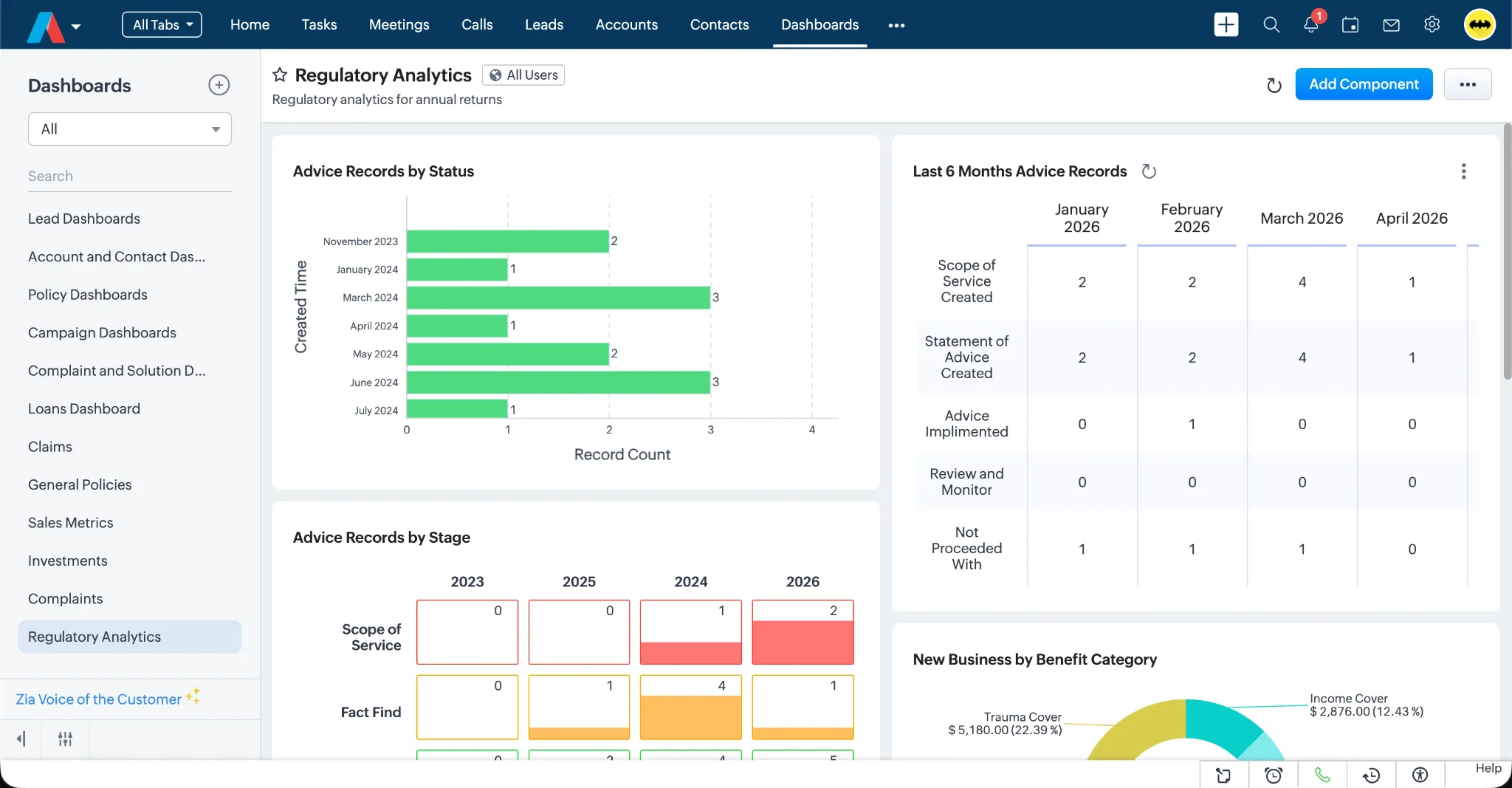
Task: Click Fact Find 2024 orange cell
Action: click(x=690, y=707)
